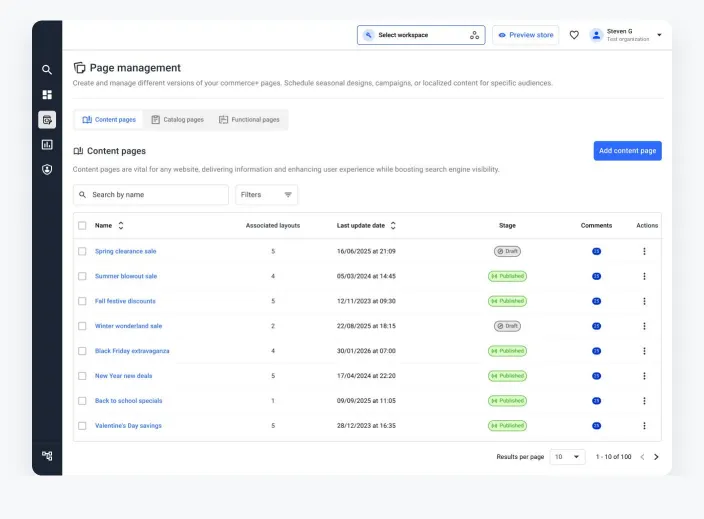This screenshot has height=519, width=704.
Task: Open the search icon in the sidebar
Action: 47,70
